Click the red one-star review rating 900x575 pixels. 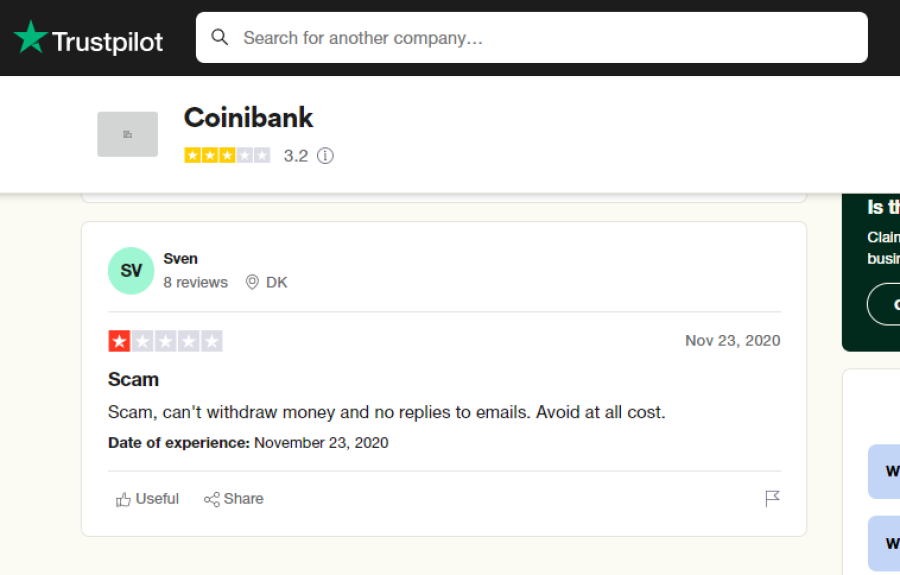pyautogui.click(x=165, y=341)
